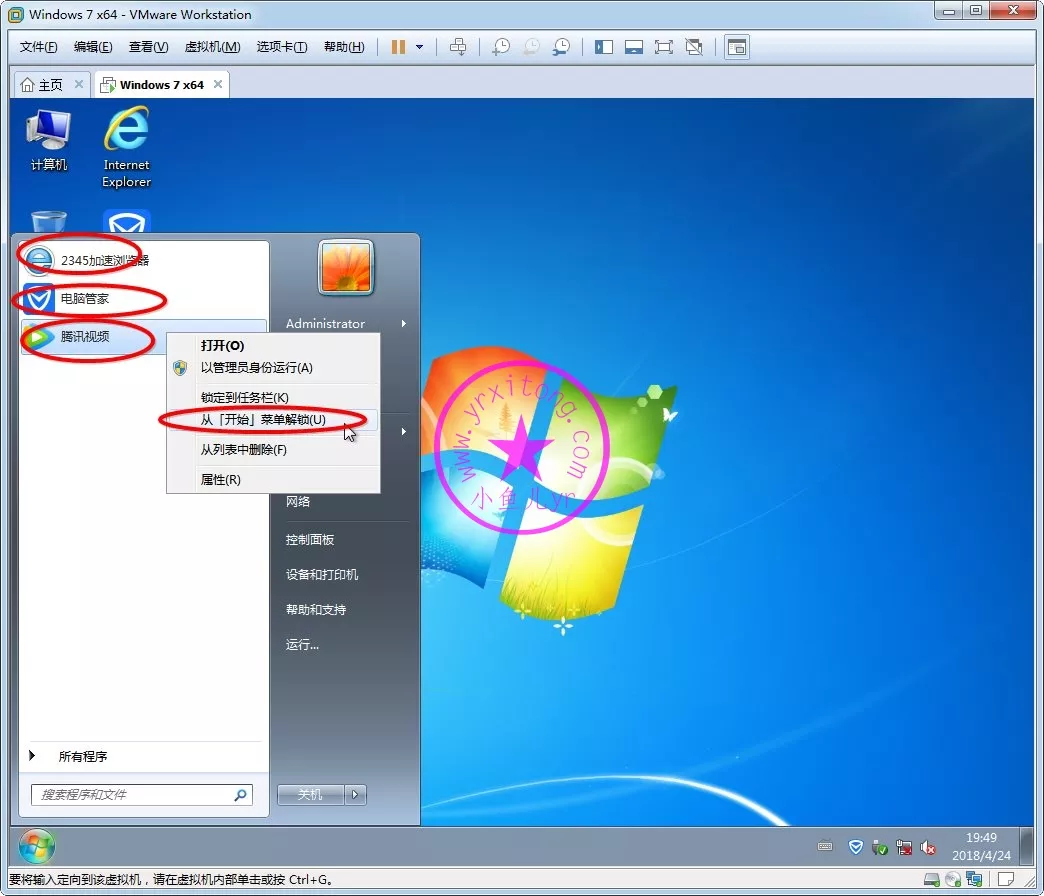This screenshot has height=896, width=1044.
Task: Click send Ctrl+Alt+Del toolbar icon
Action: (x=458, y=47)
